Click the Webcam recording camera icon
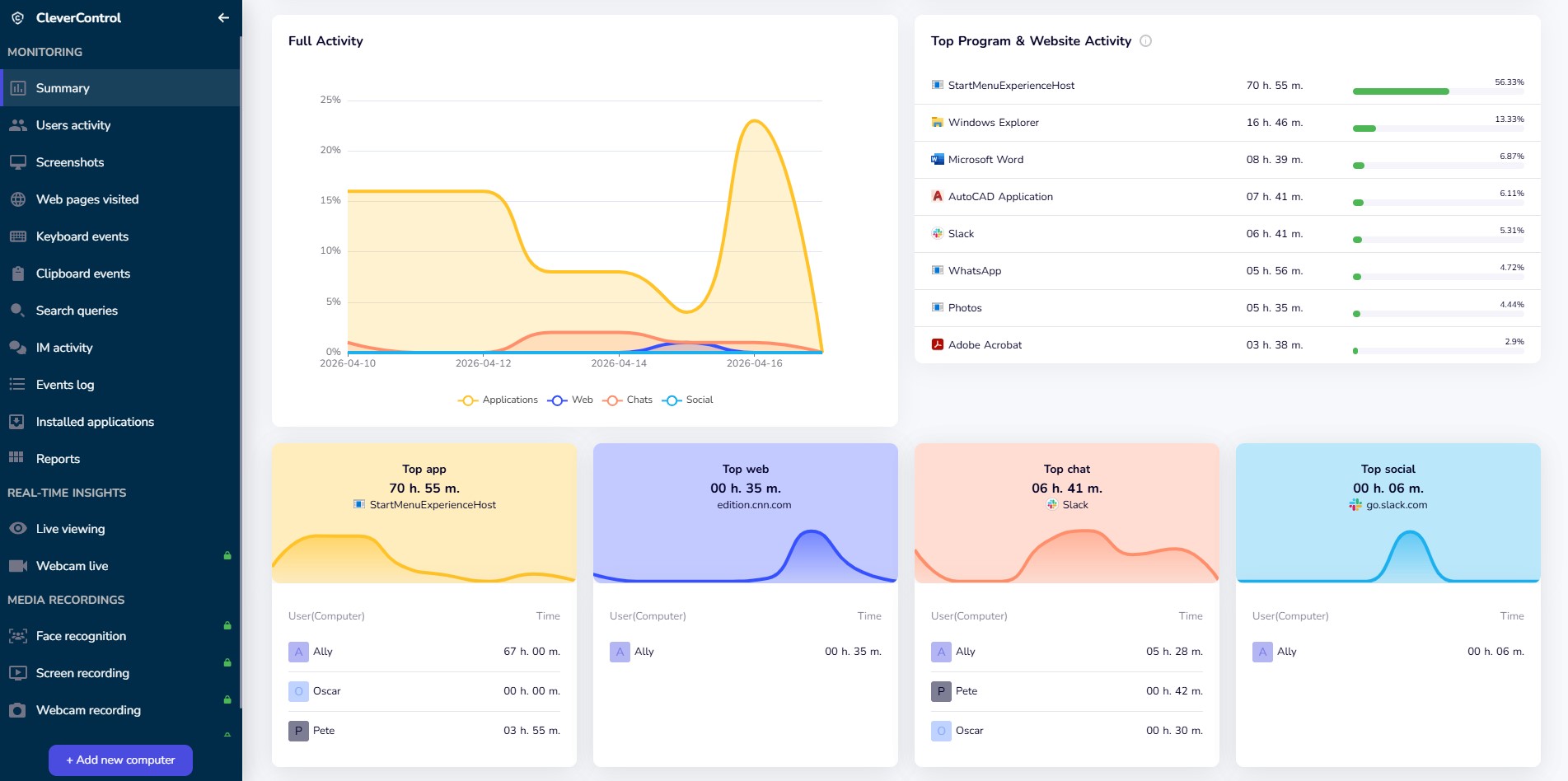 pos(17,710)
